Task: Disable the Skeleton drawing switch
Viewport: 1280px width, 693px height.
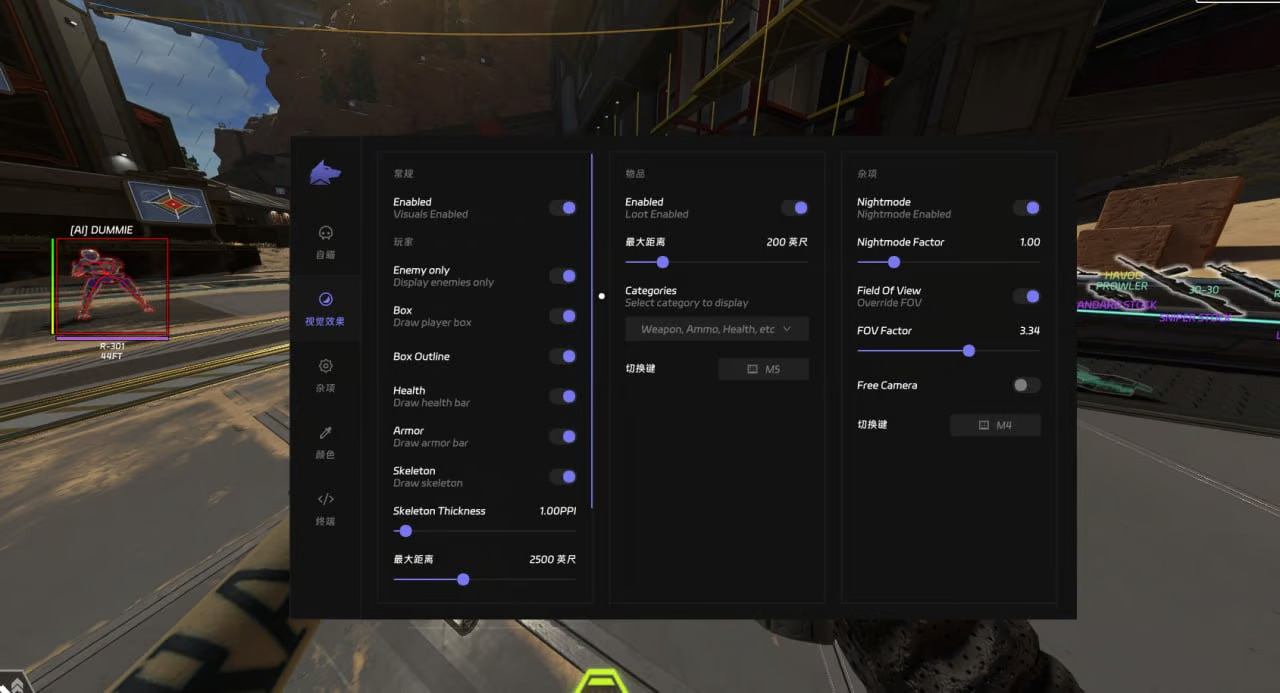Action: (563, 476)
